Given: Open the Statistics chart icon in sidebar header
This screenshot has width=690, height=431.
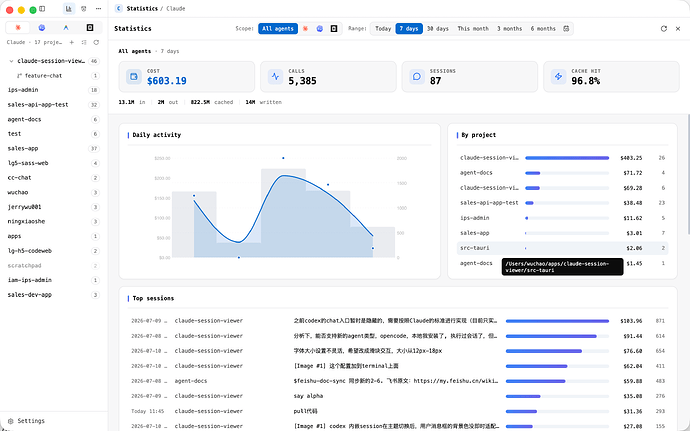Looking at the screenshot, I should click(x=69, y=9).
